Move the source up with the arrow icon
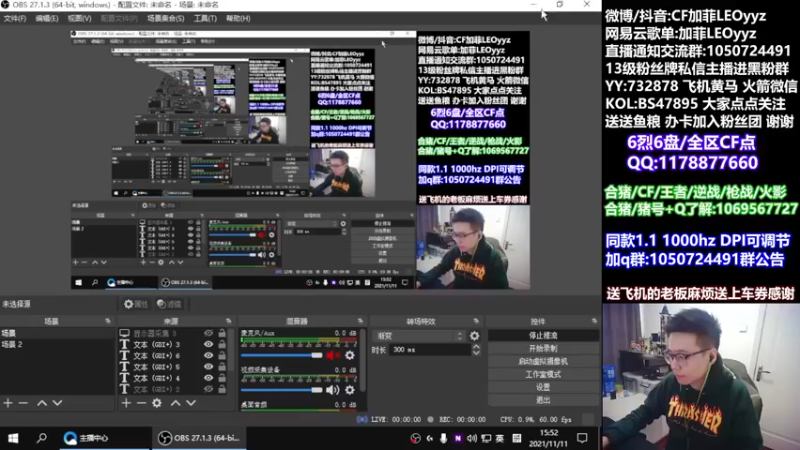Image resolution: width=800 pixels, height=450 pixels. pyautogui.click(x=176, y=403)
